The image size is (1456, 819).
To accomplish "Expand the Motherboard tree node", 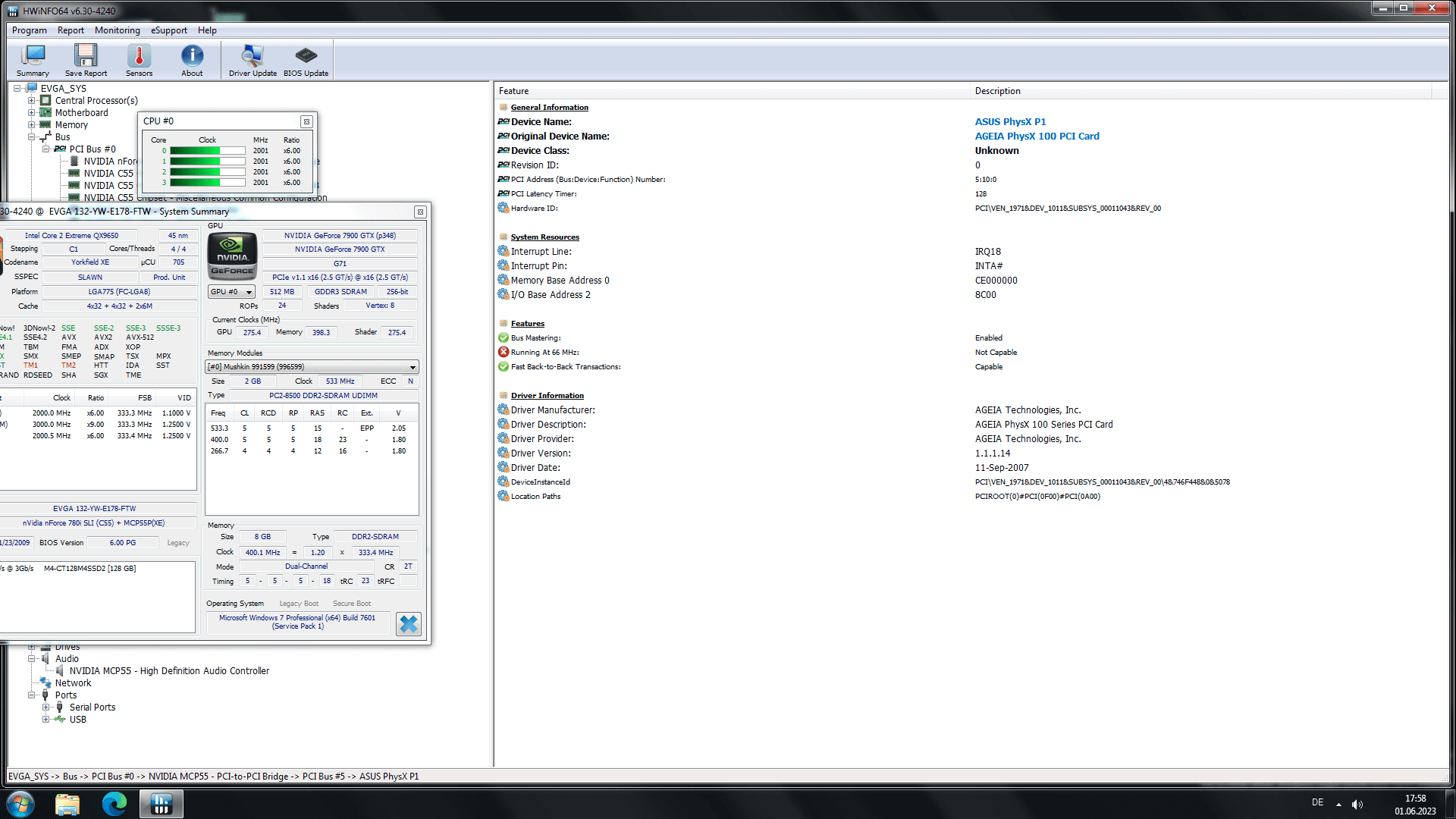I will pos(32,112).
